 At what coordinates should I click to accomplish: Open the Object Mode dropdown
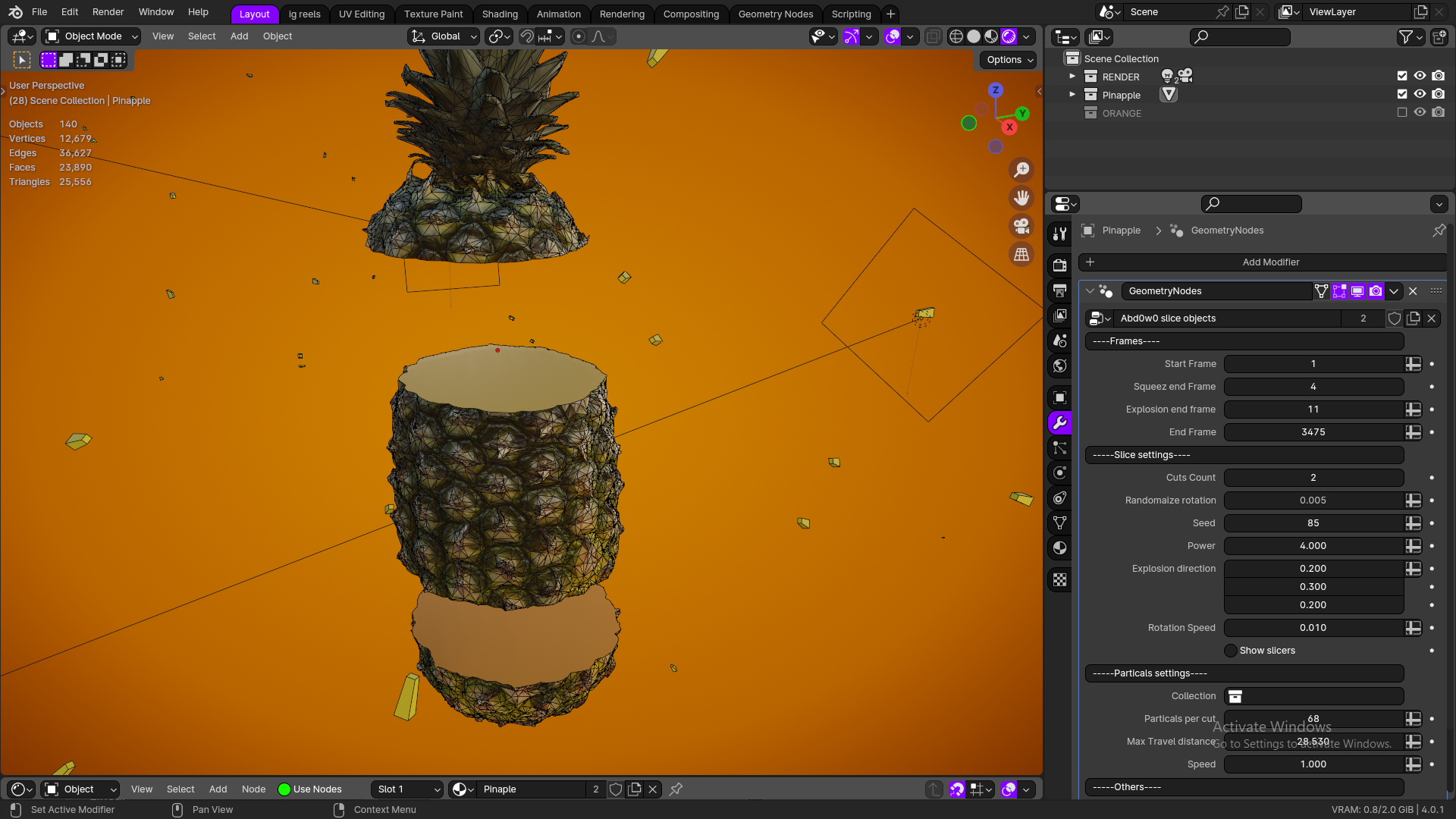click(89, 36)
